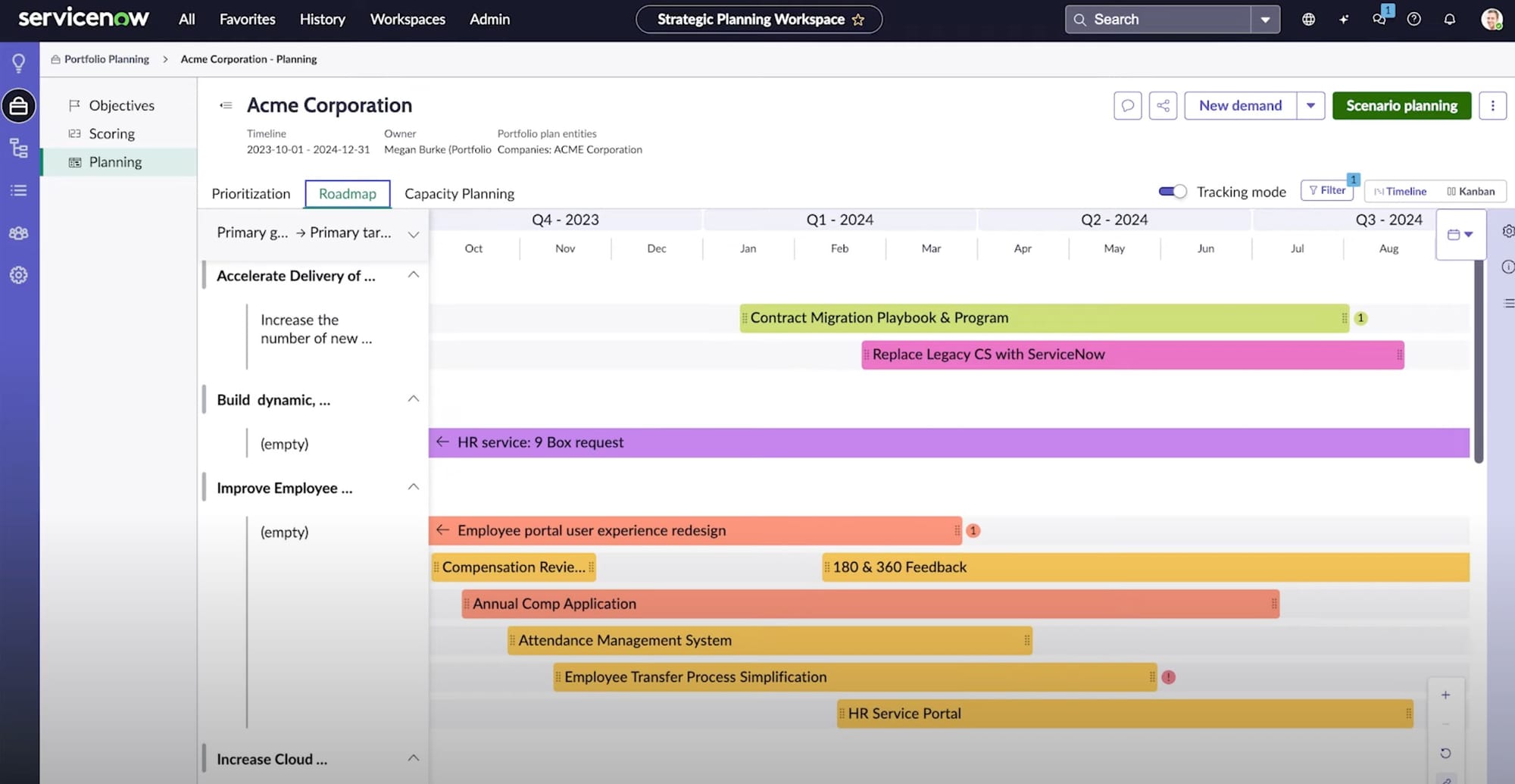Open the Filter button
Viewport: 1515px width, 784px height.
tap(1327, 190)
